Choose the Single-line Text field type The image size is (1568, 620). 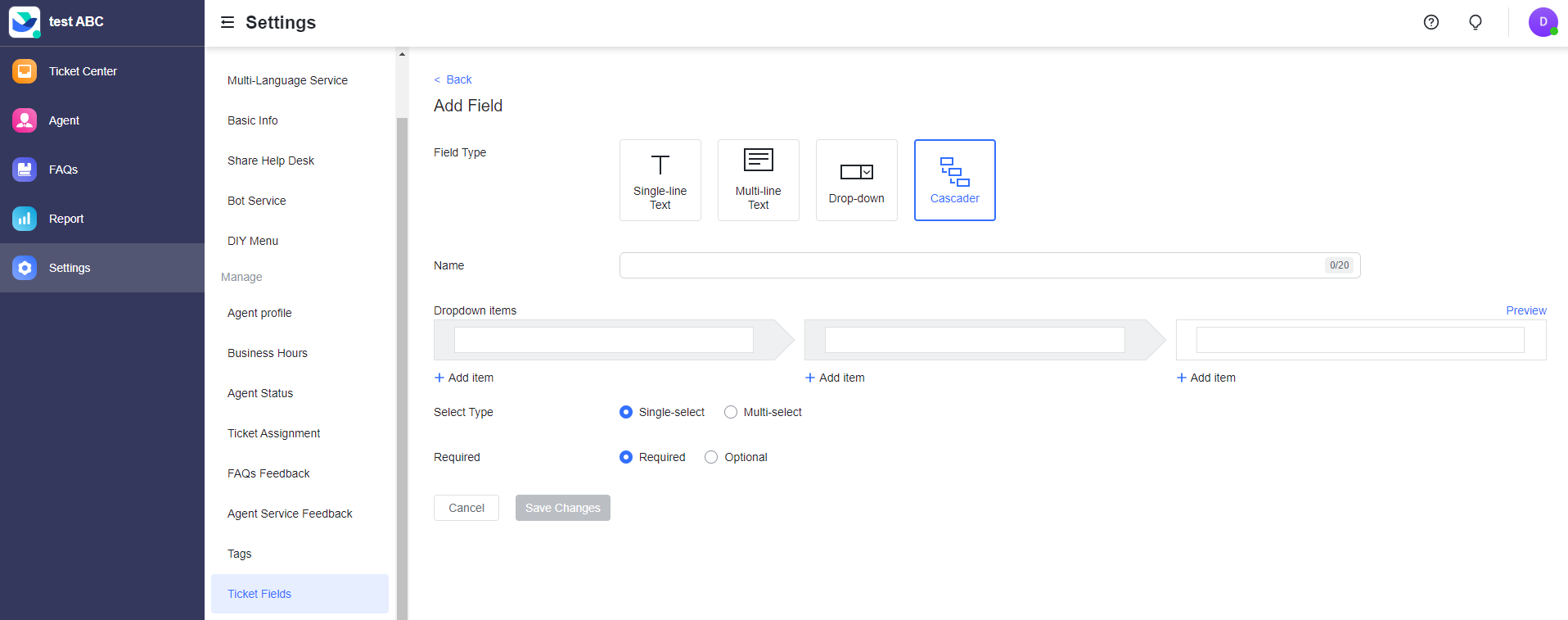[x=660, y=180]
